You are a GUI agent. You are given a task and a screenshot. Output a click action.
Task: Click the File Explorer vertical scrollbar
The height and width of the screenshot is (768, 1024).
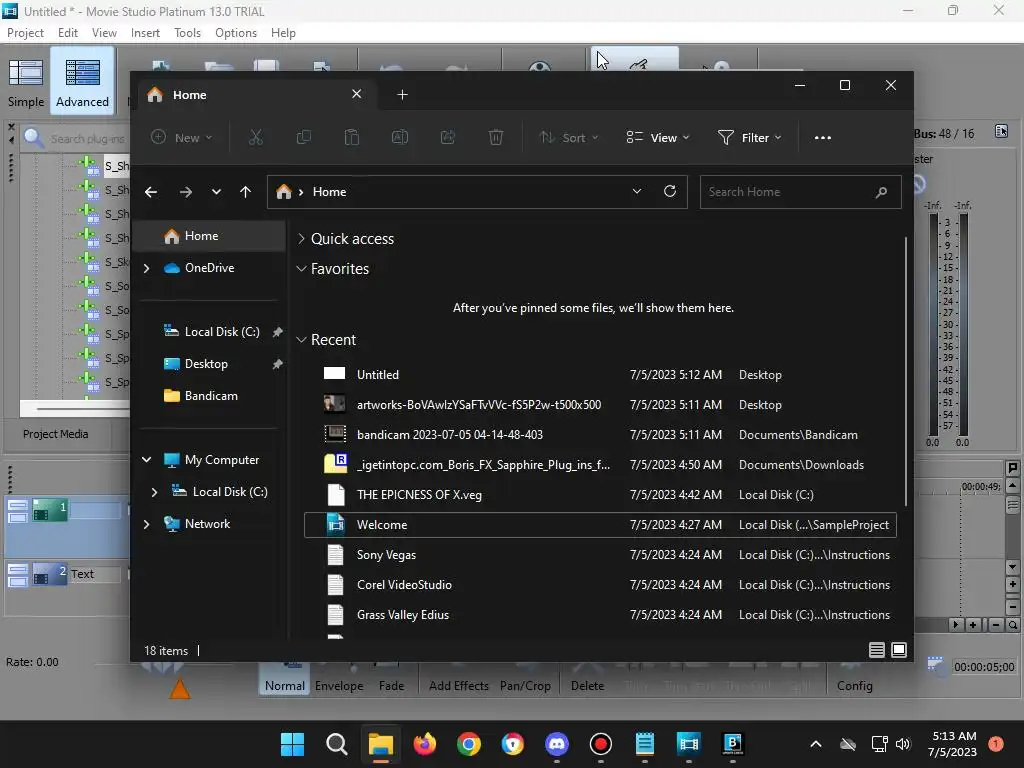tap(906, 371)
